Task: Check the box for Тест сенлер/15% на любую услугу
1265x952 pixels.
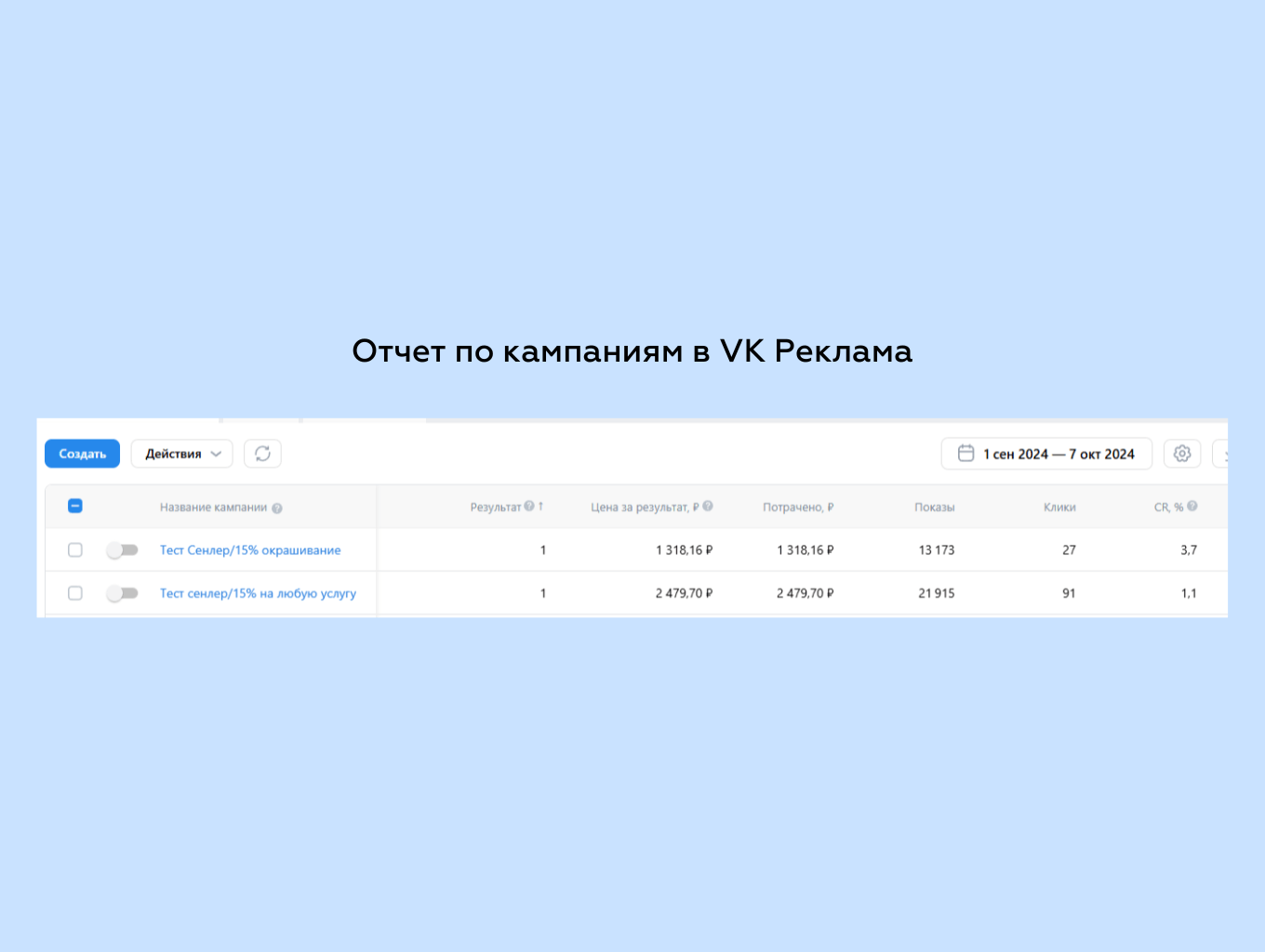Action: (x=75, y=593)
